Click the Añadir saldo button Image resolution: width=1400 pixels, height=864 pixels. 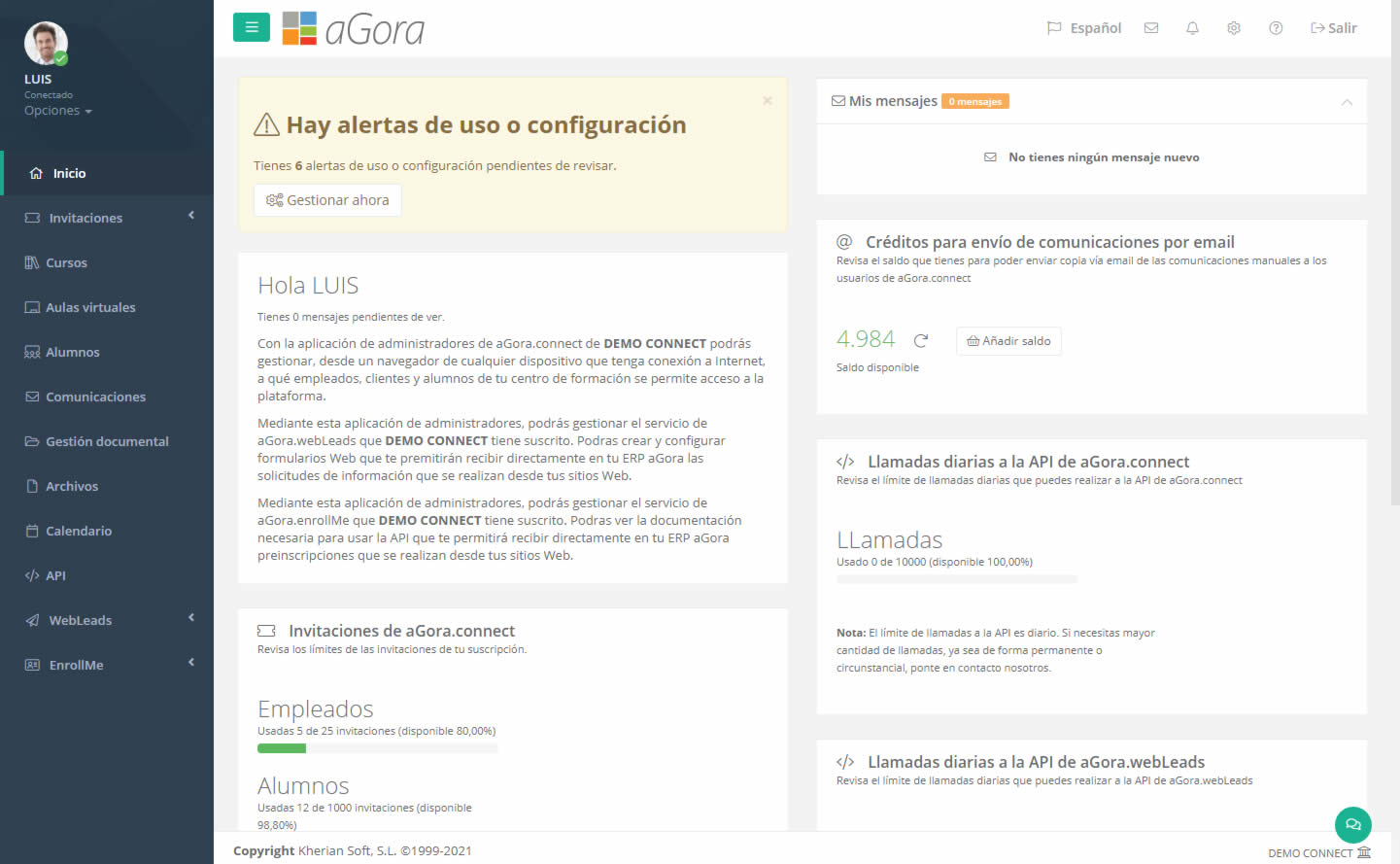click(x=1008, y=341)
